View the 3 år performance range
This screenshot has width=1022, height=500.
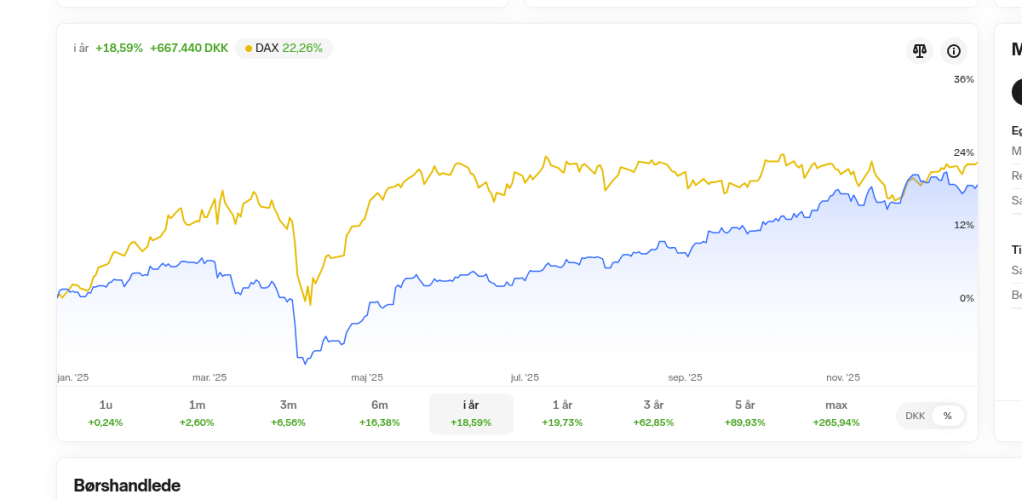click(654, 413)
